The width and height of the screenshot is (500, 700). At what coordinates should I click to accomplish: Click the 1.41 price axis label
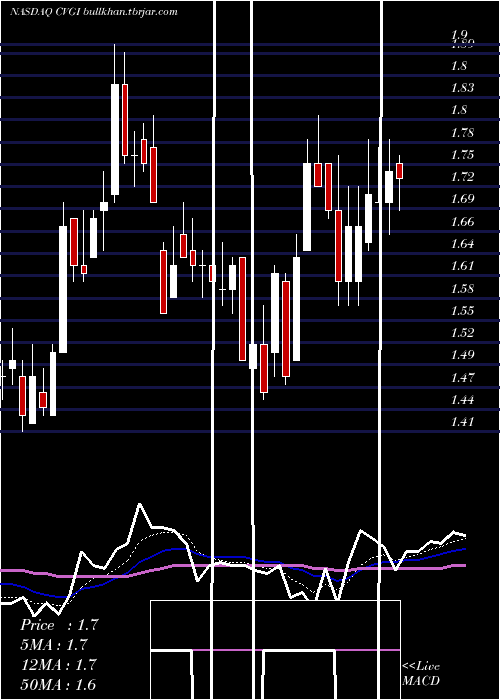[x=462, y=421]
